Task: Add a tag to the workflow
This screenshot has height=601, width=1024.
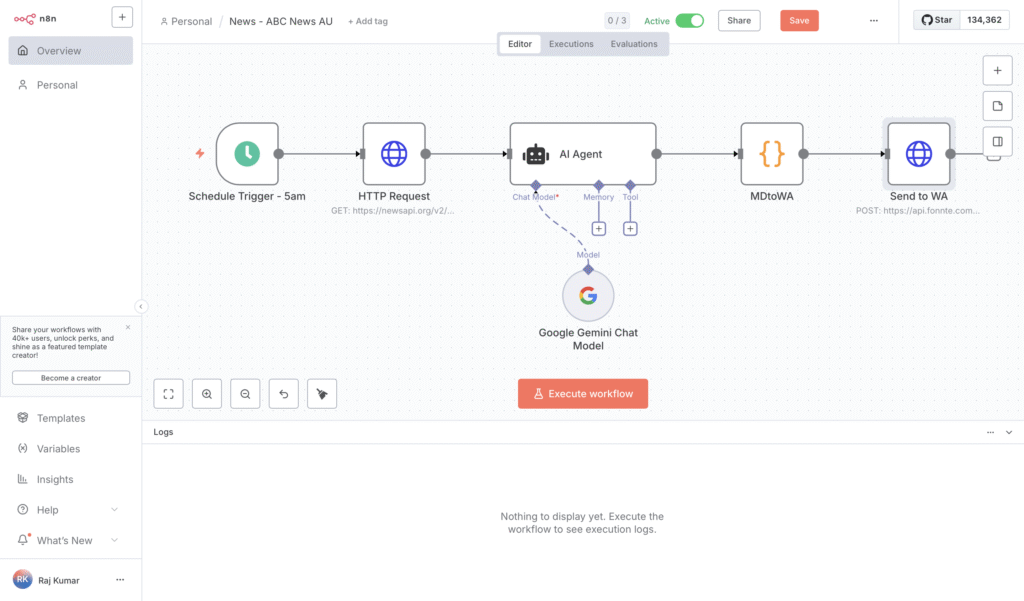Action: pyautogui.click(x=368, y=21)
